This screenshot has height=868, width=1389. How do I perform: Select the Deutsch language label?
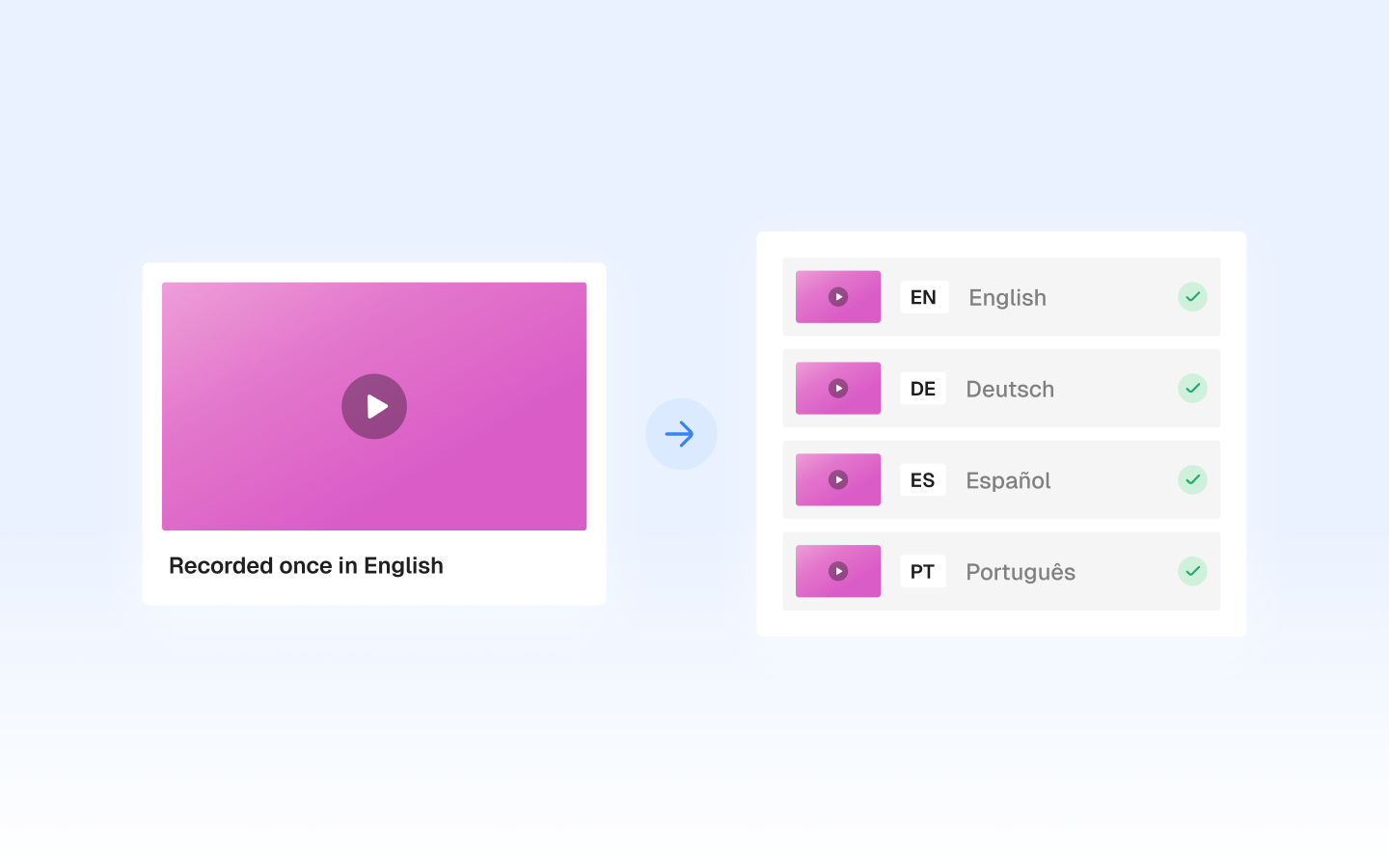click(1010, 389)
